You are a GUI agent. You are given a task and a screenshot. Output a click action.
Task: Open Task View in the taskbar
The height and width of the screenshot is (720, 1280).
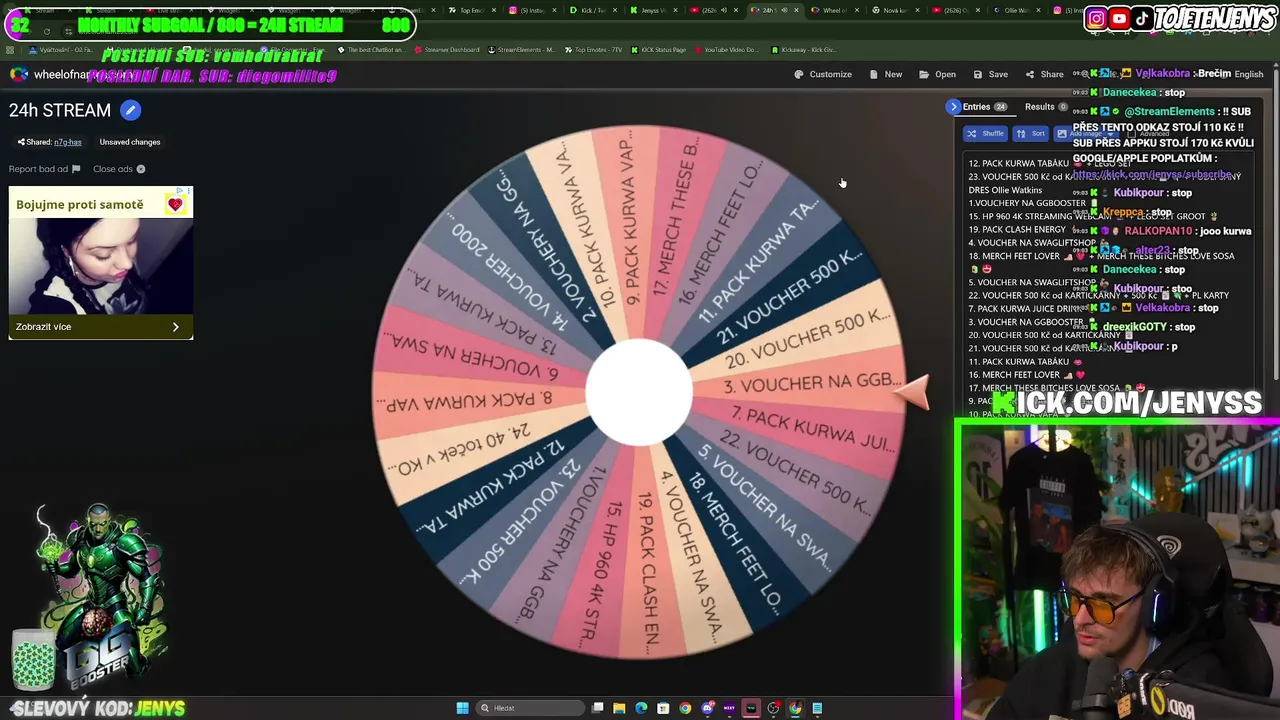(597, 708)
